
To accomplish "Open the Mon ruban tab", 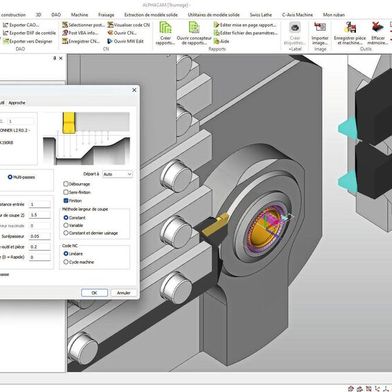I will tap(334, 15).
